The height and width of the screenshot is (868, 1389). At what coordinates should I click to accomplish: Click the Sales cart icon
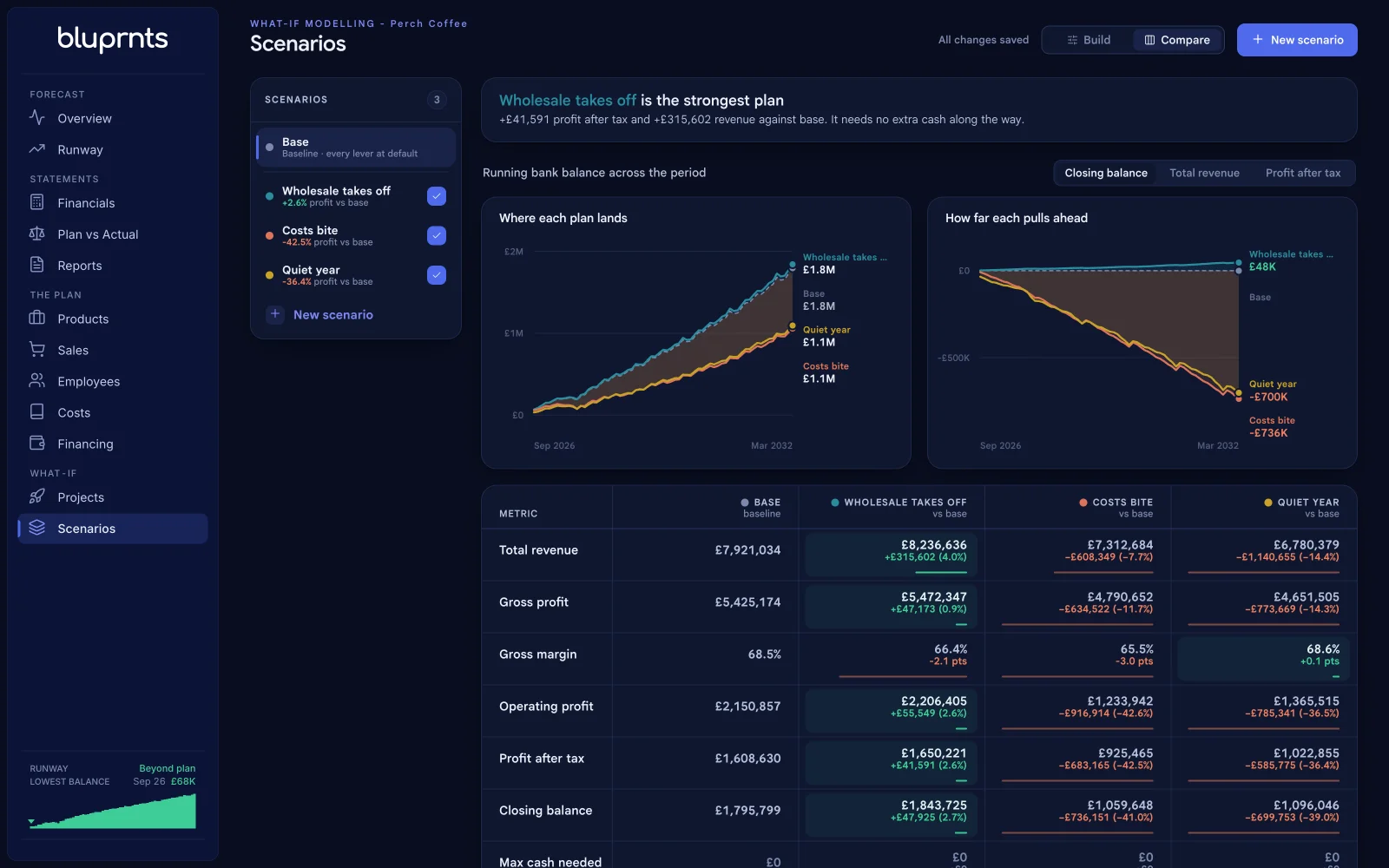pos(36,350)
